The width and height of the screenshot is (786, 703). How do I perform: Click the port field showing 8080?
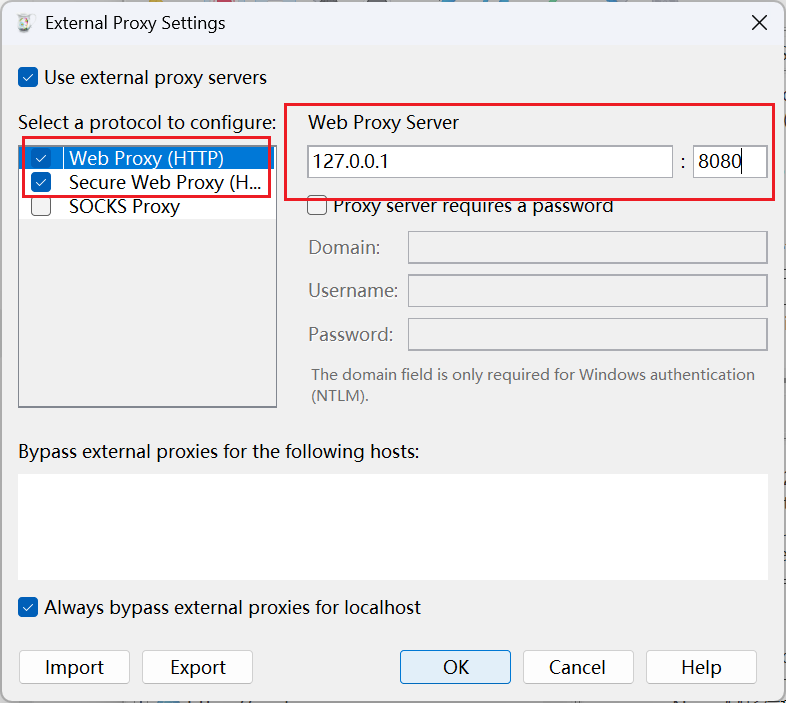pos(730,161)
